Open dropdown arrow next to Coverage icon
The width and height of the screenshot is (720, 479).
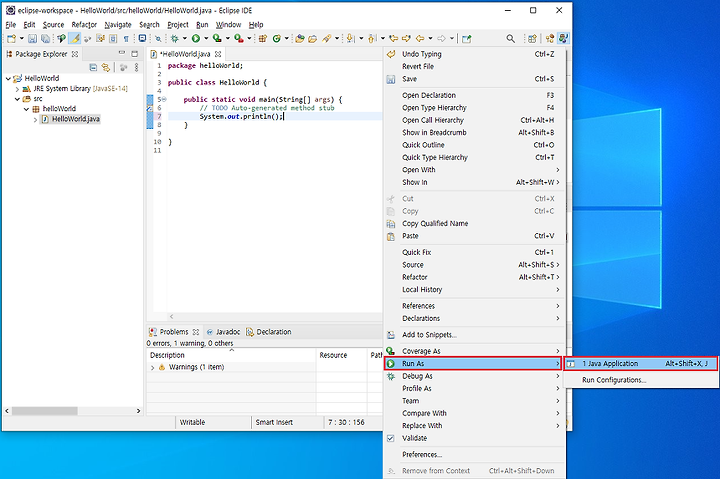[x=227, y=39]
